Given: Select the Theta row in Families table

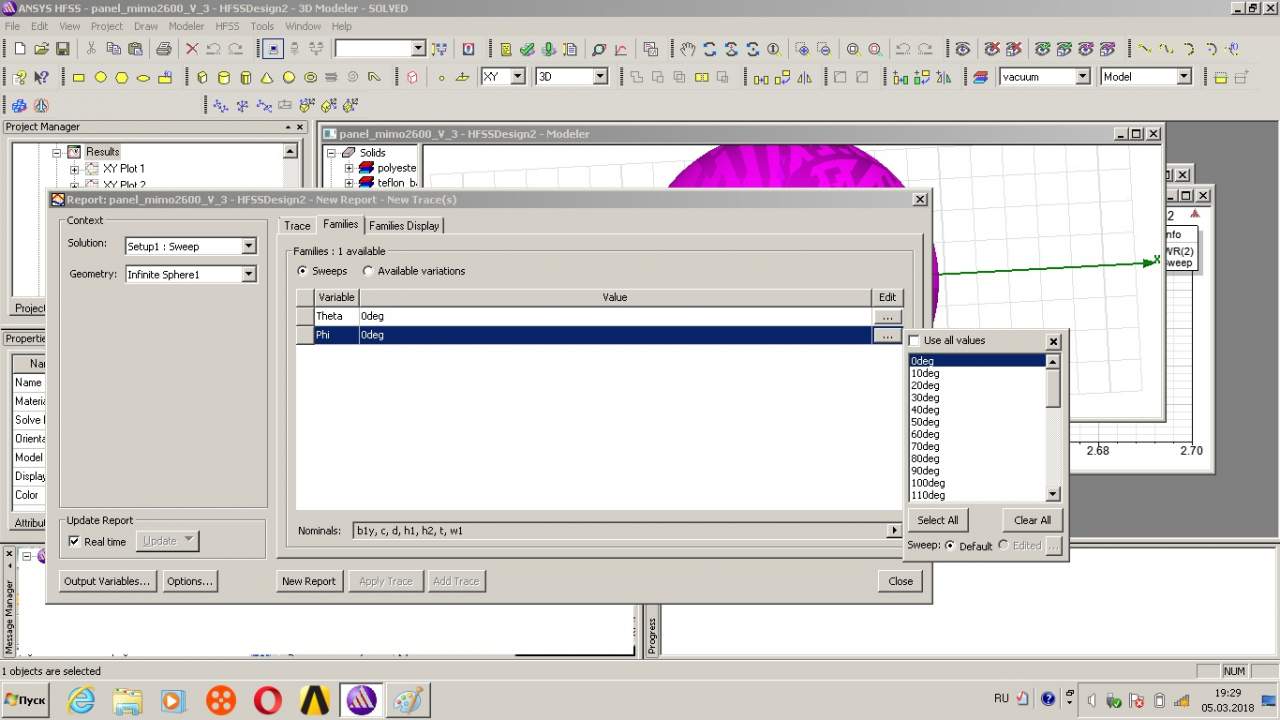Looking at the screenshot, I should pos(599,316).
